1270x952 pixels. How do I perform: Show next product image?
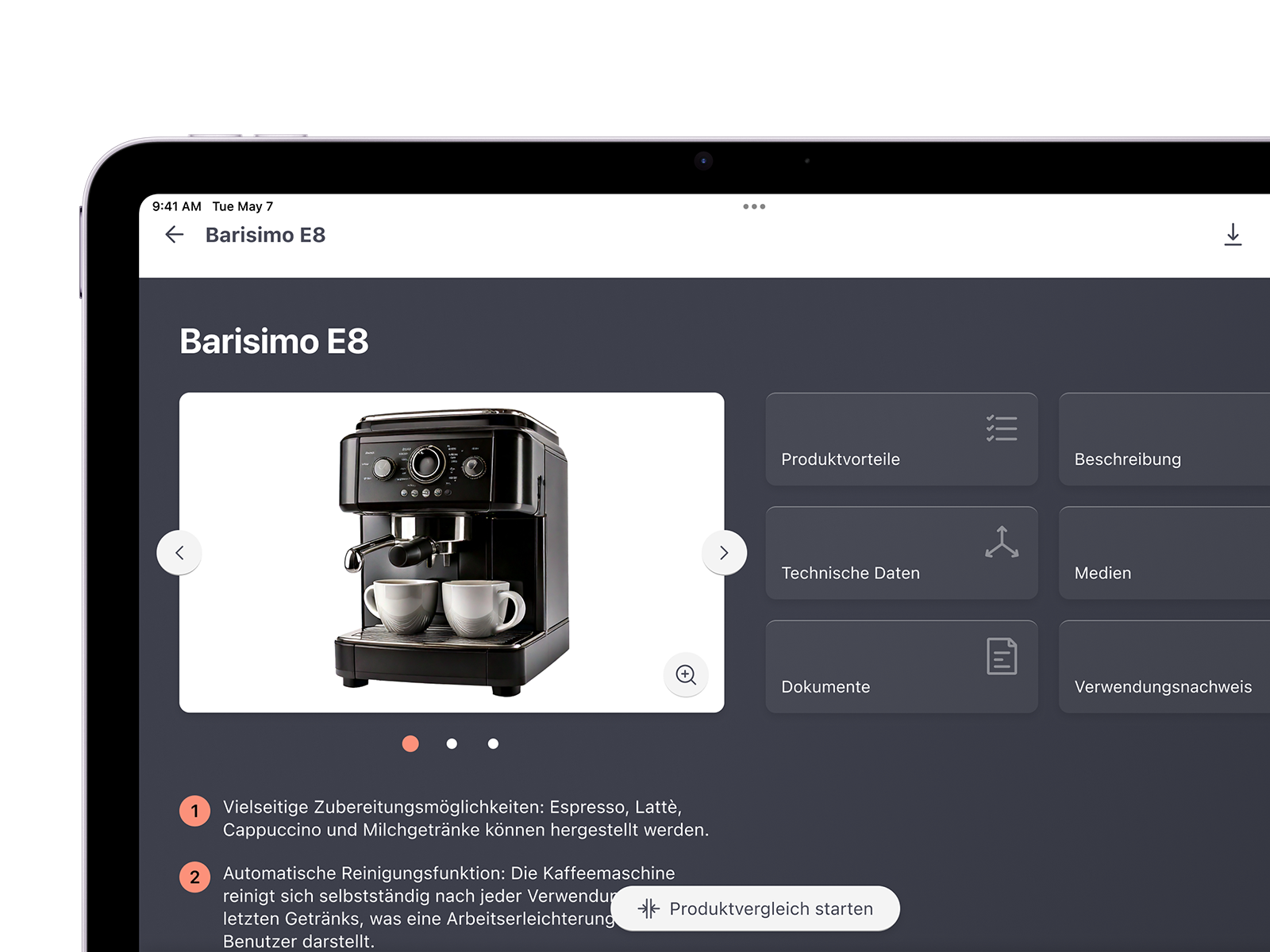(x=724, y=552)
